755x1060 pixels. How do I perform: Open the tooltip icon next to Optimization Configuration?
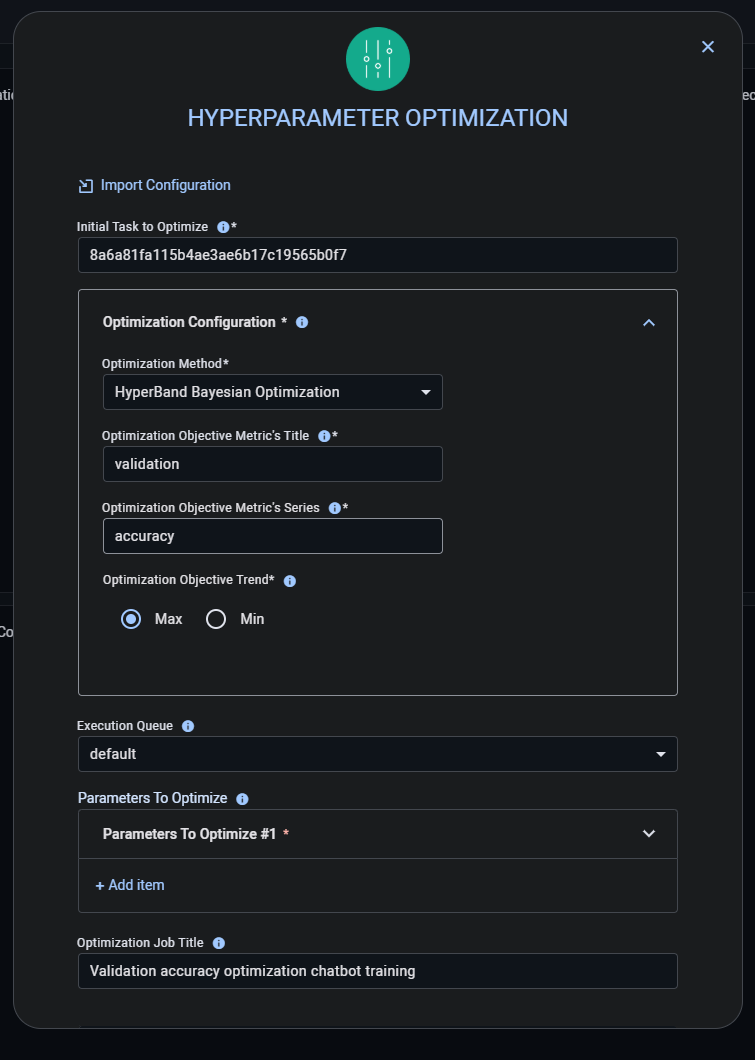point(301,322)
